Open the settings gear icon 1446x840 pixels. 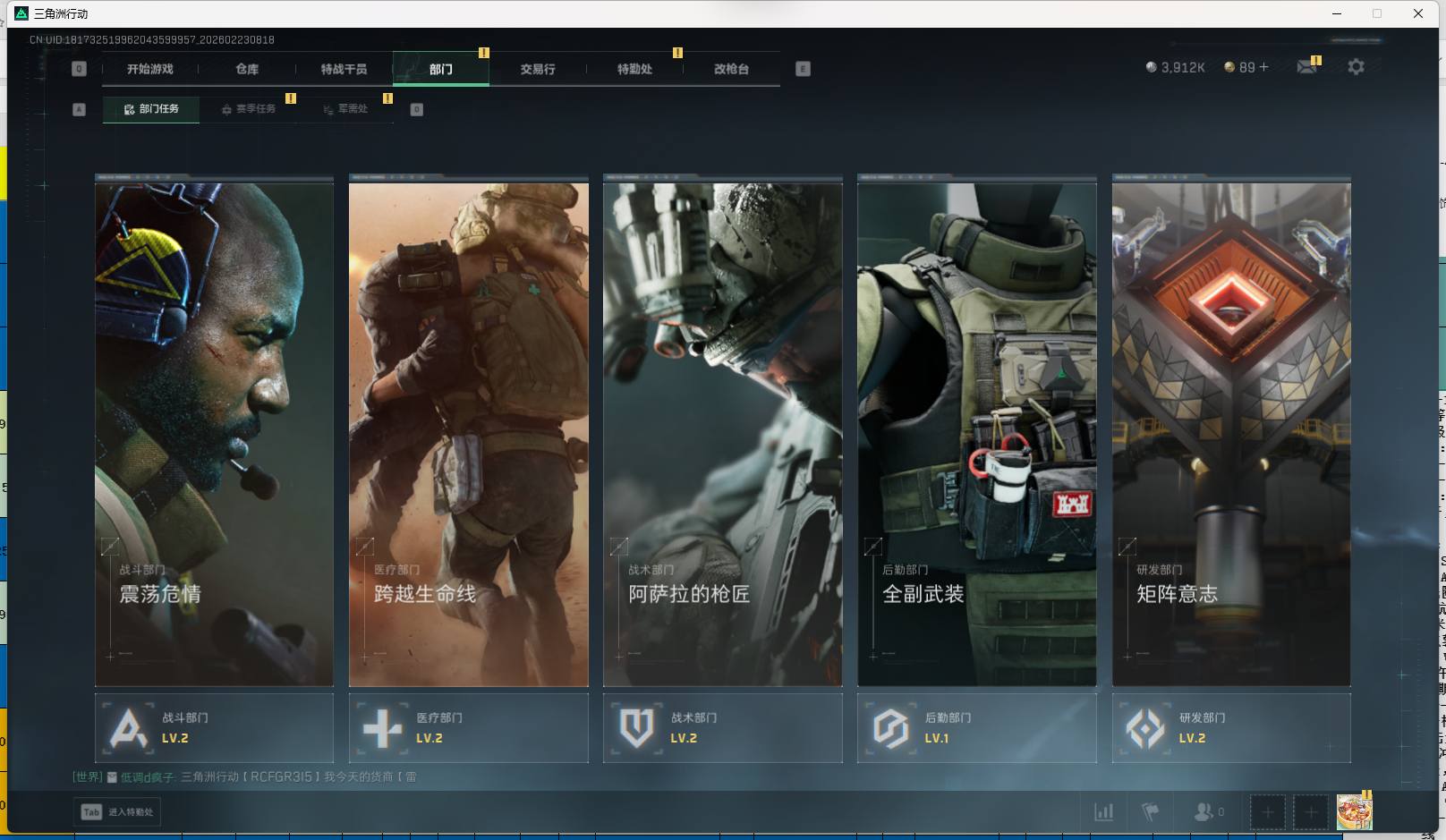pos(1356,67)
